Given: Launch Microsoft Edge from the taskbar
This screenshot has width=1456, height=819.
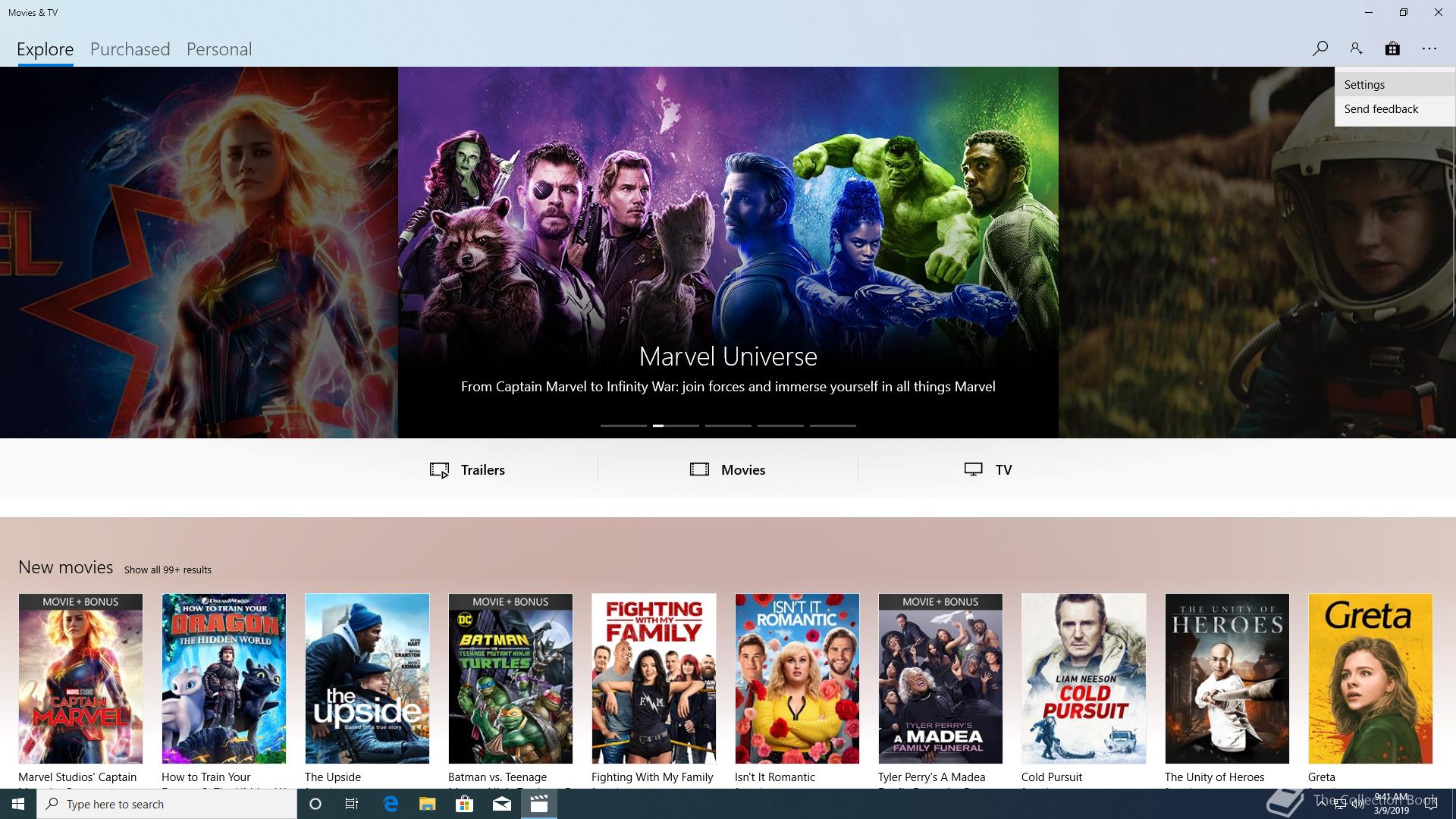Looking at the screenshot, I should click(391, 804).
